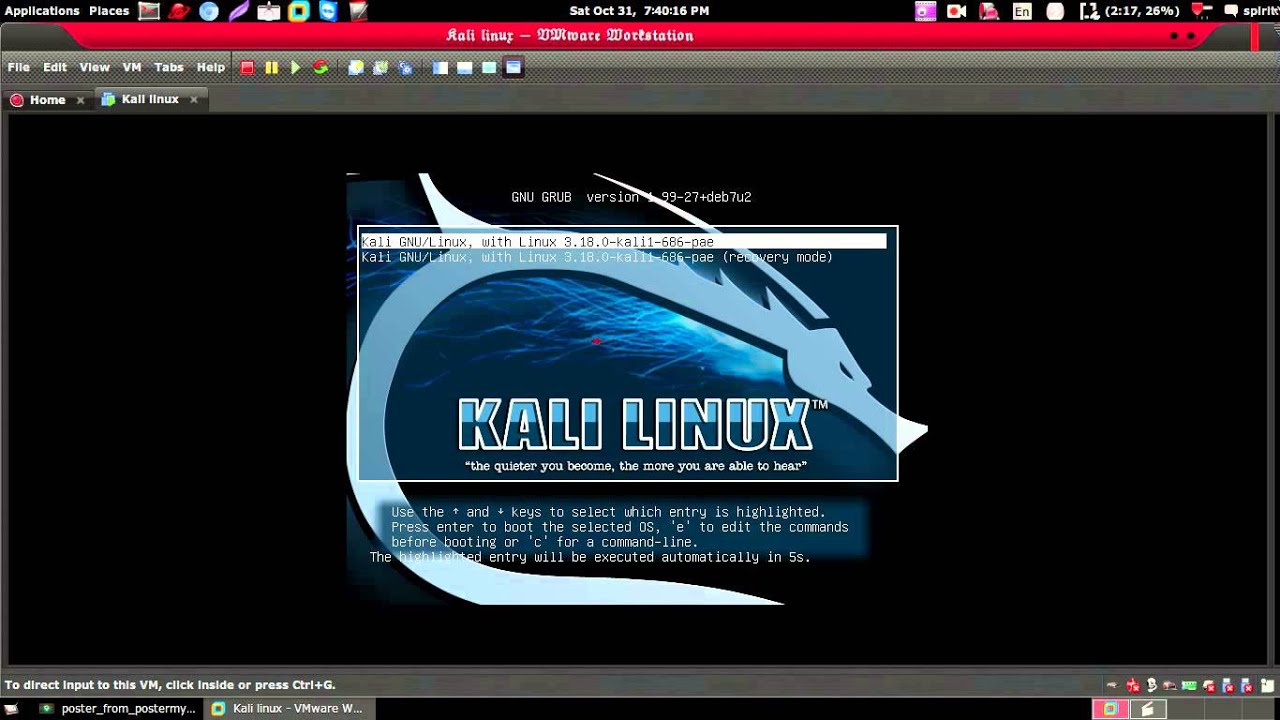1280x720 pixels.
Task: Open the screenshot camera launcher in panel
Action: (x=269, y=11)
